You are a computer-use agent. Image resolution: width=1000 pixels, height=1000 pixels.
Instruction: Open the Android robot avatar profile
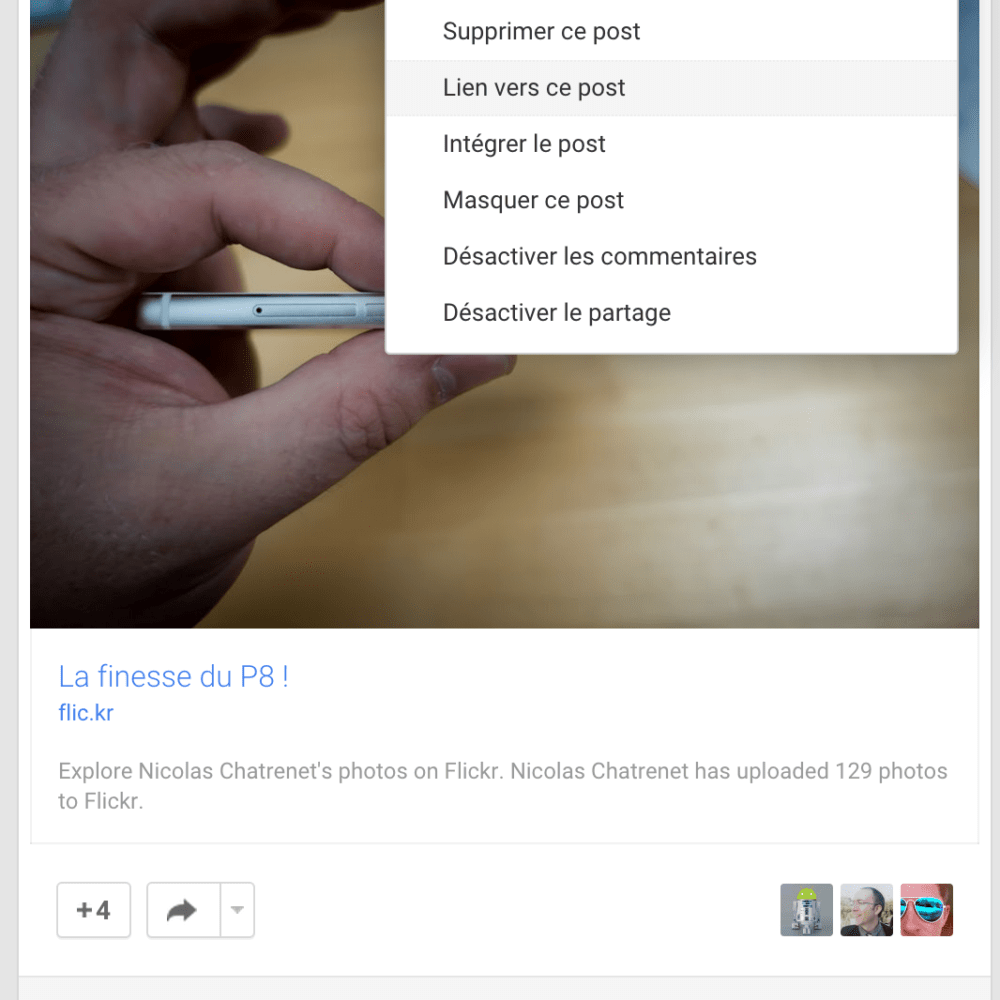click(806, 910)
